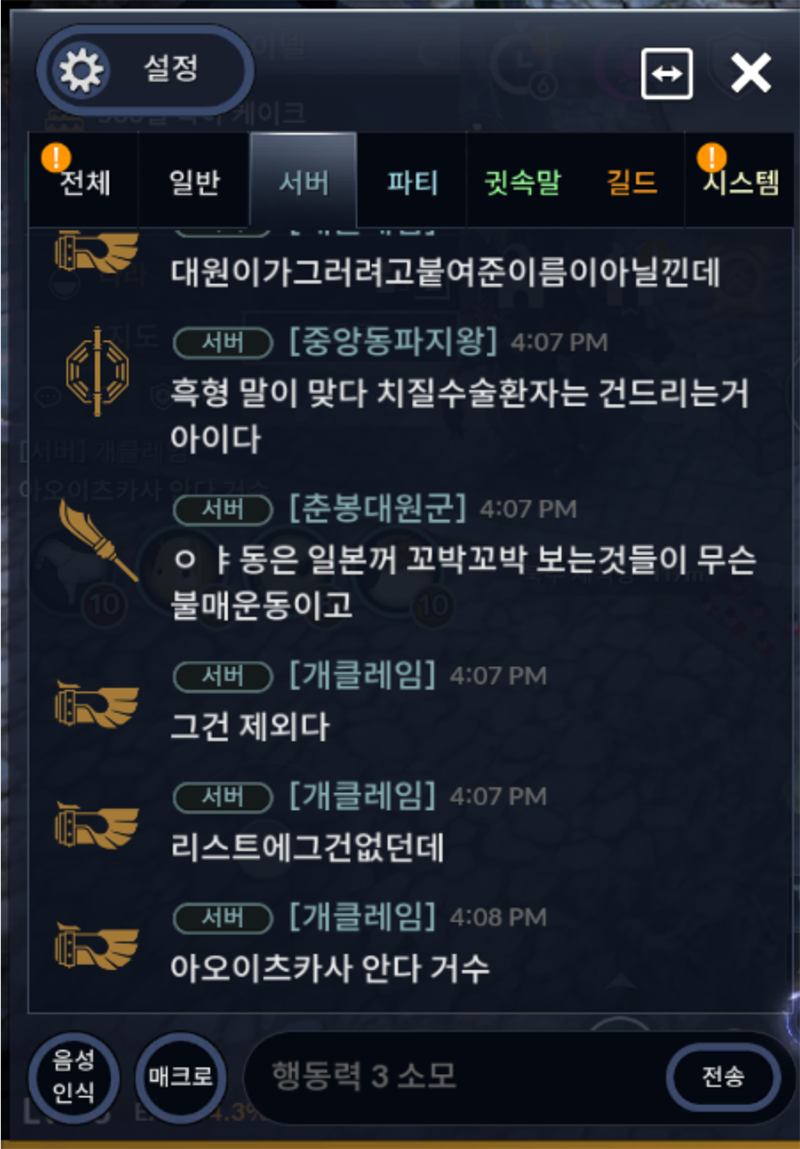
Task: Click winged emblem beside '그건 제외다' message
Action: coord(97,704)
